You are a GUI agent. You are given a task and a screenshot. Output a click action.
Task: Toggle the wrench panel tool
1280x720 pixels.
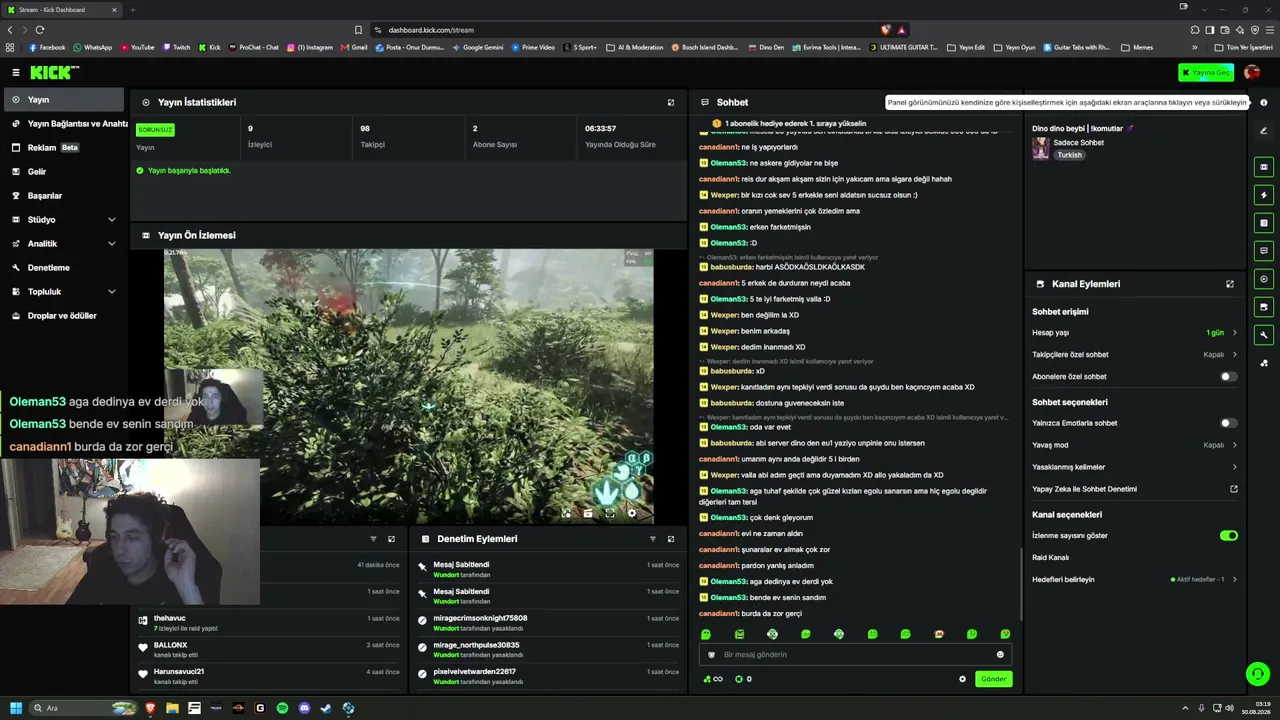tap(1264, 335)
